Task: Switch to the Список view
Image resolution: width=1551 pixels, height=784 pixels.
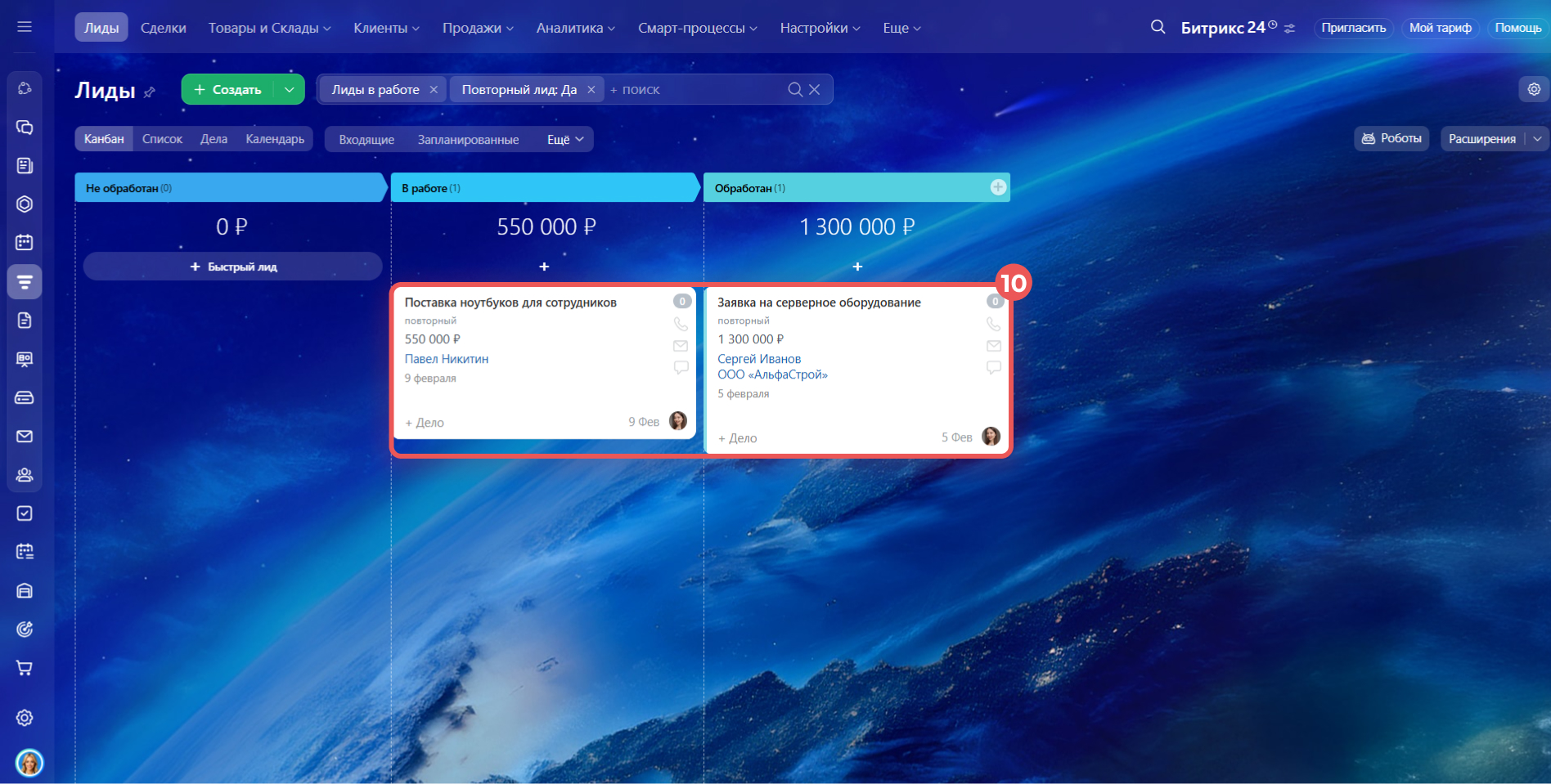Action: pos(162,139)
